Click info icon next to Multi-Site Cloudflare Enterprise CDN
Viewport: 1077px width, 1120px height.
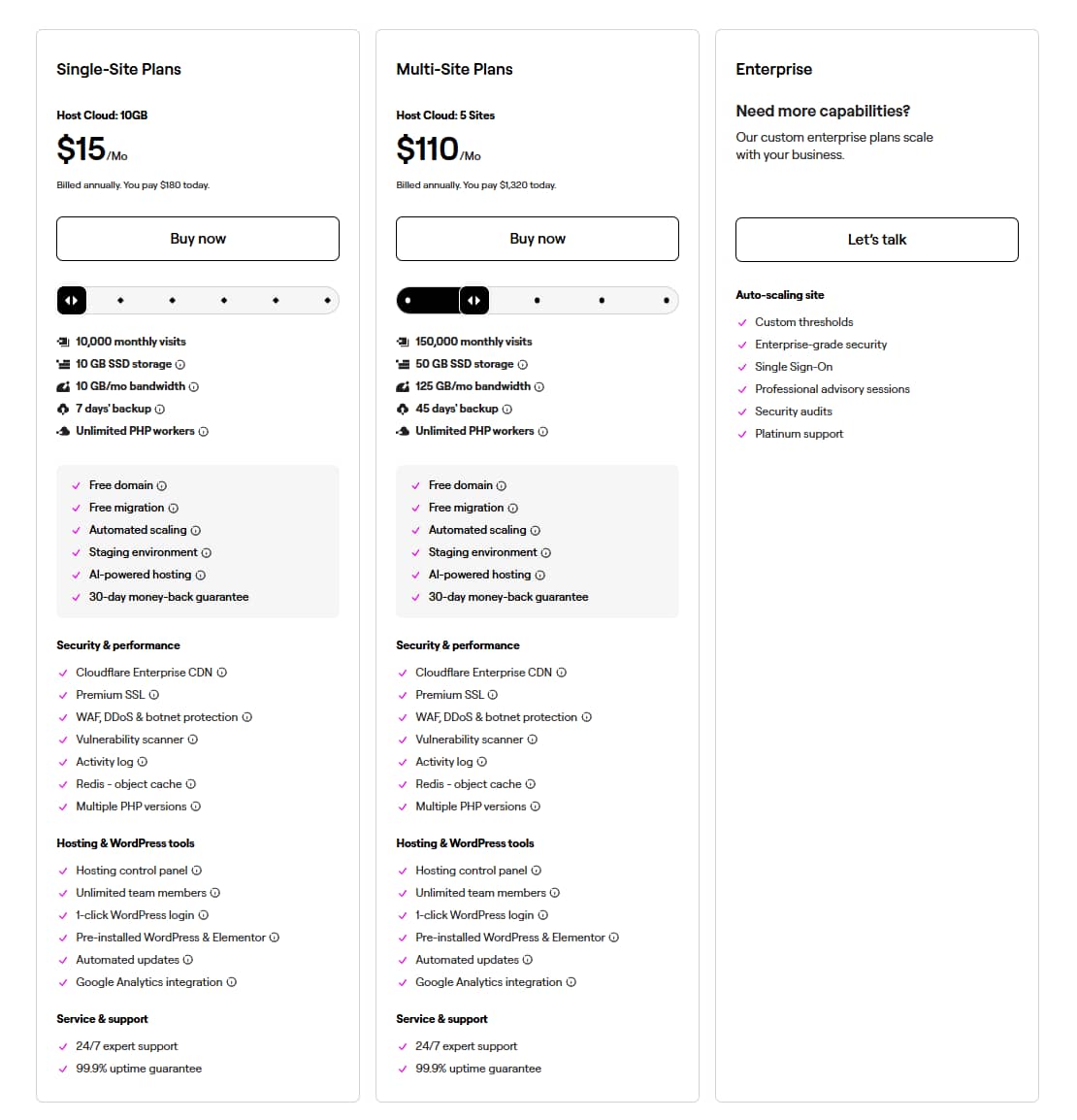coord(562,673)
